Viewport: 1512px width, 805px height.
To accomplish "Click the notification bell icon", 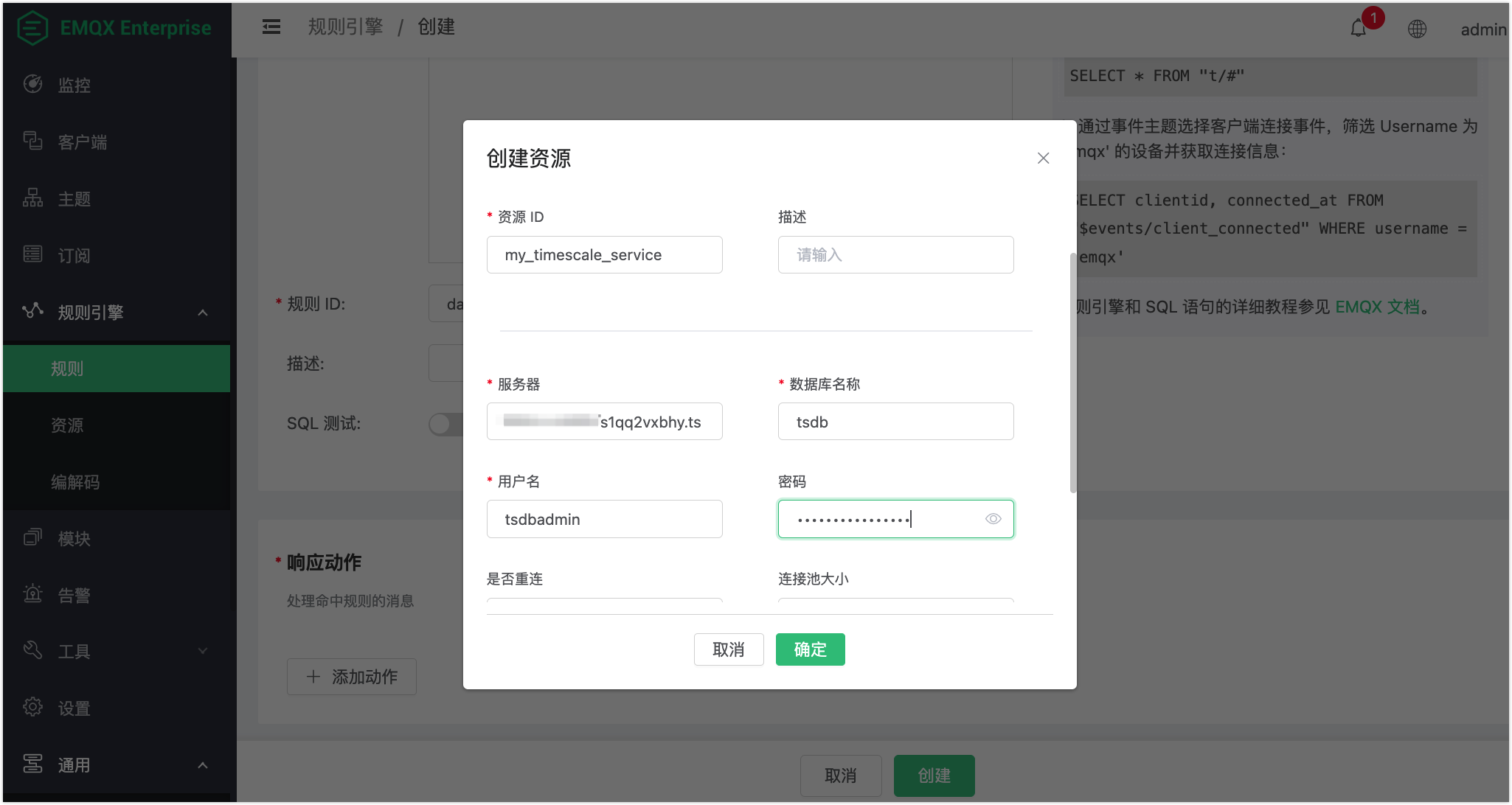I will point(1358,29).
